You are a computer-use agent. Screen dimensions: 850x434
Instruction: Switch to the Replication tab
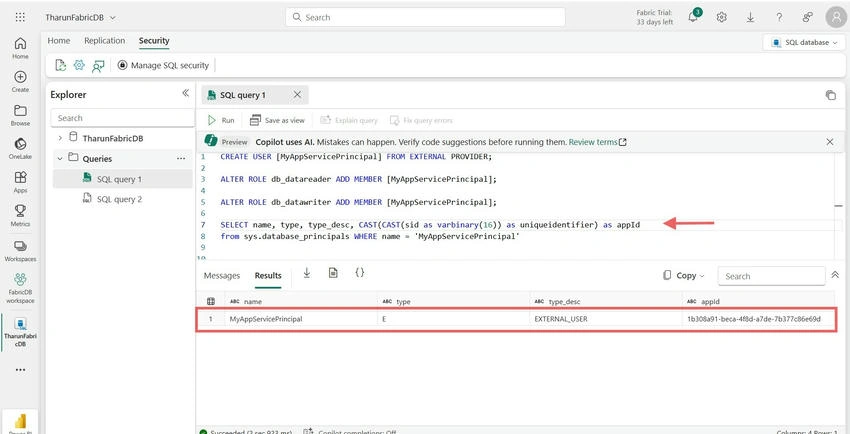pos(105,41)
